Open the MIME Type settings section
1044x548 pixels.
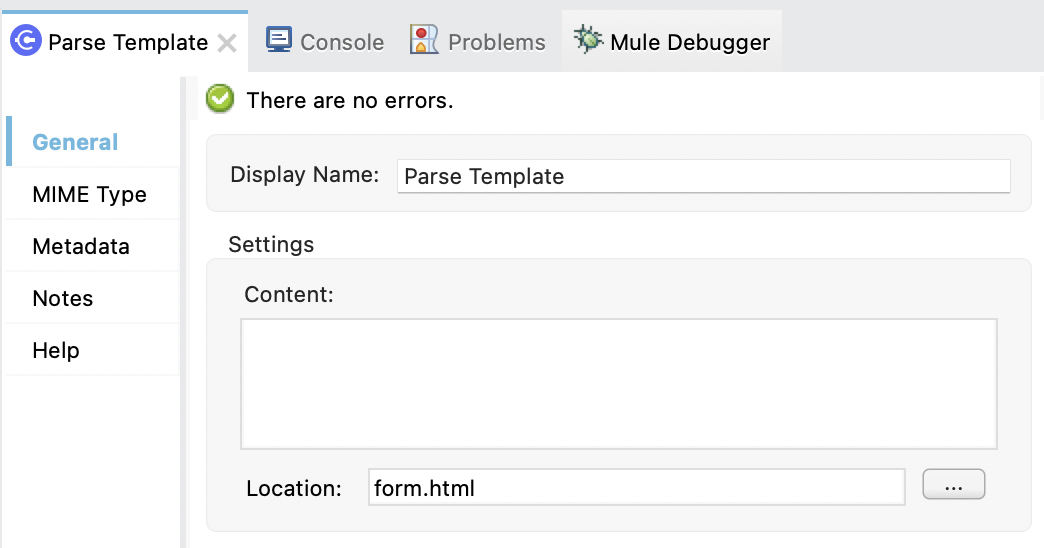pyautogui.click(x=89, y=194)
